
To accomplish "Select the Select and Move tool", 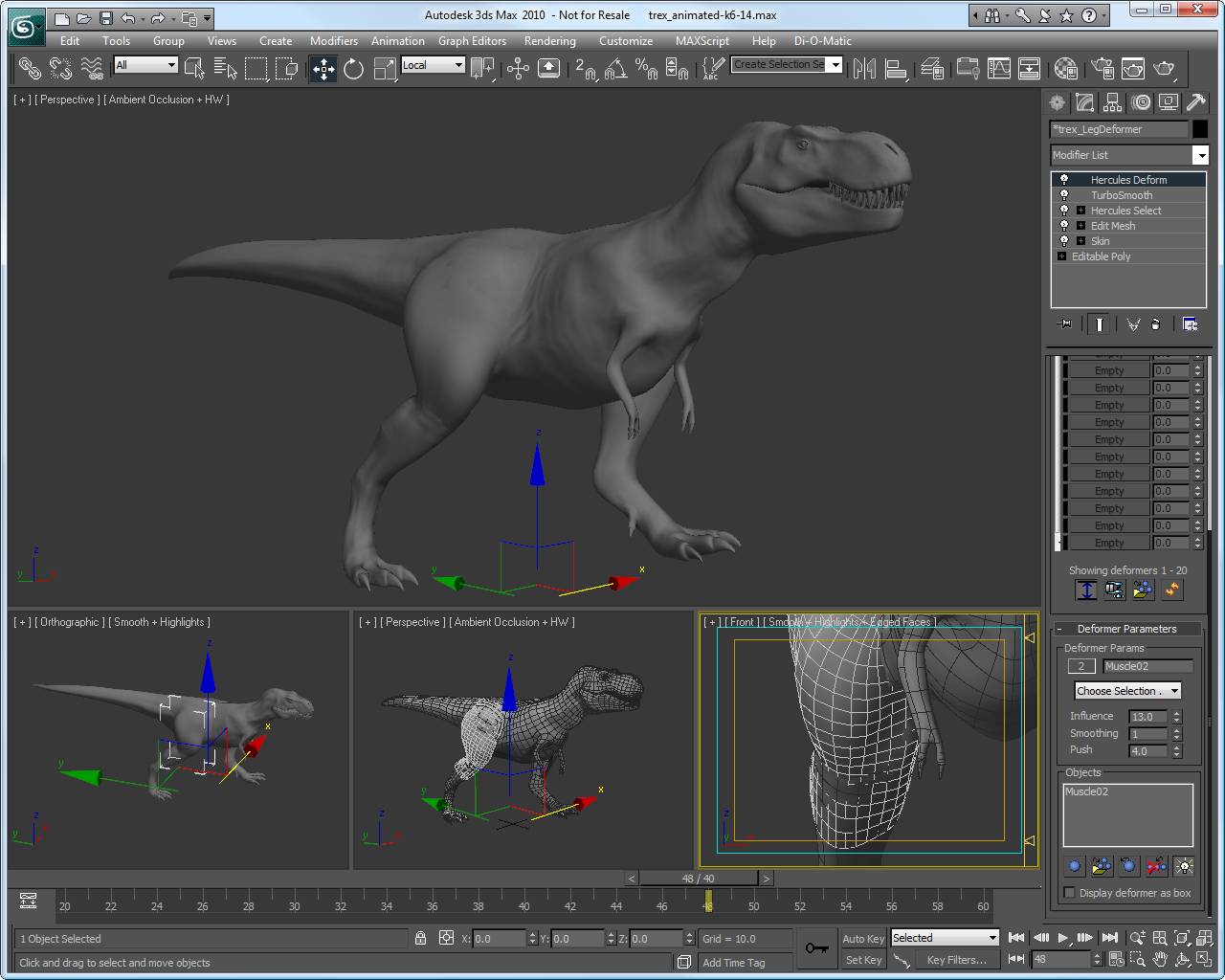I will tap(323, 68).
